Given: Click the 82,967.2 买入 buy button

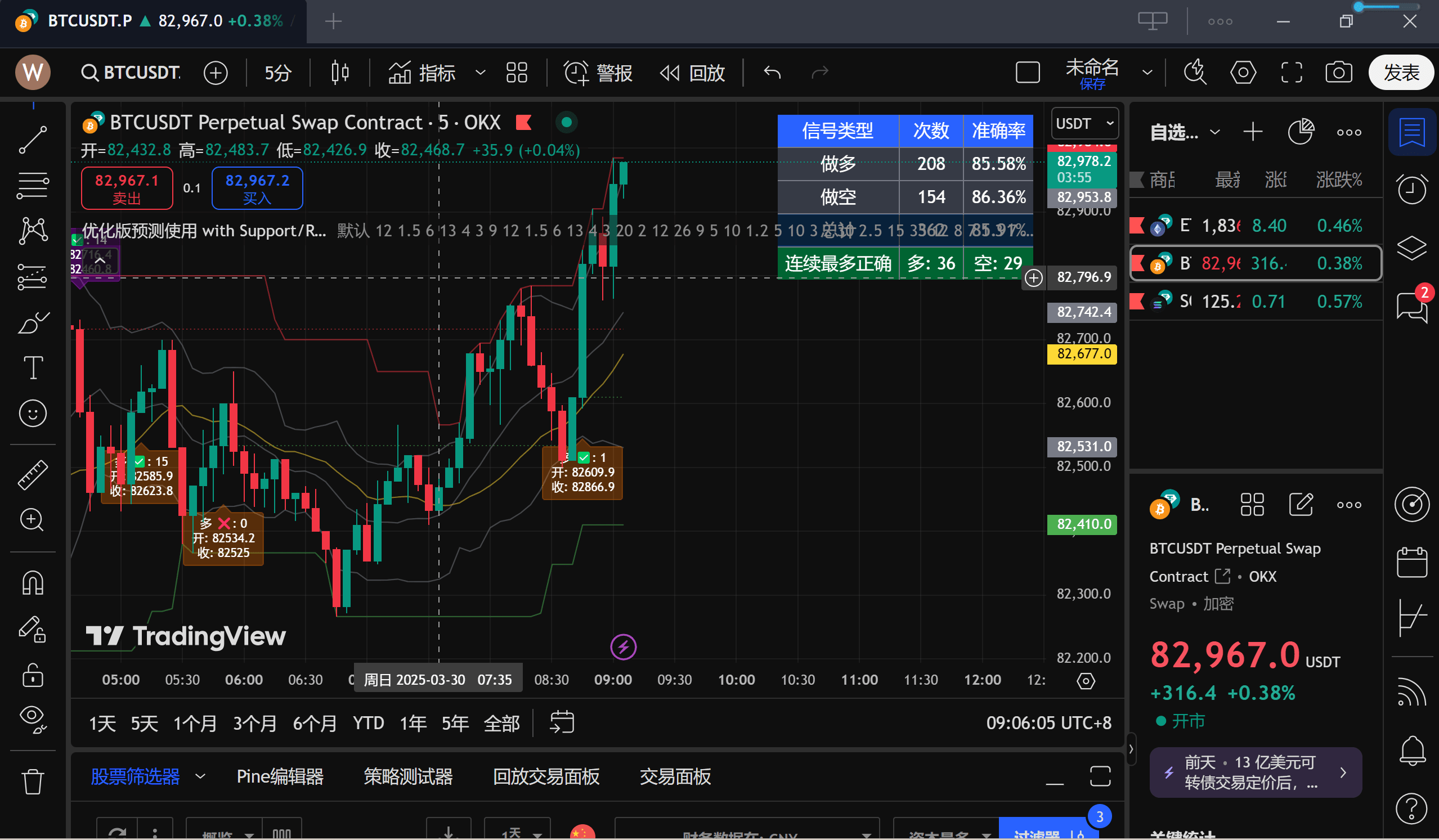Looking at the screenshot, I should click(x=257, y=188).
